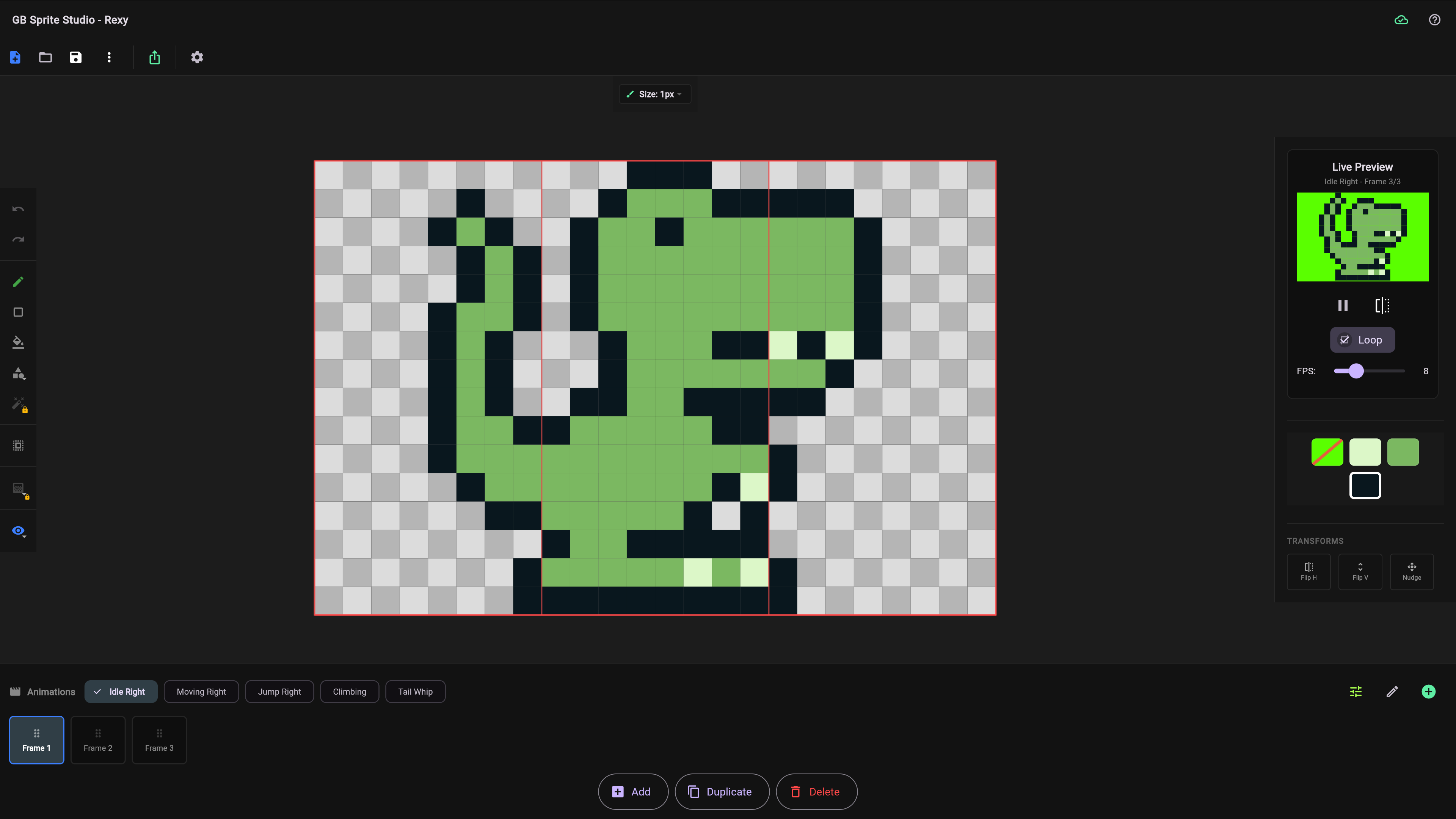Pick the light pale green swatch
This screenshot has width=1456, height=819.
coord(1365,452)
